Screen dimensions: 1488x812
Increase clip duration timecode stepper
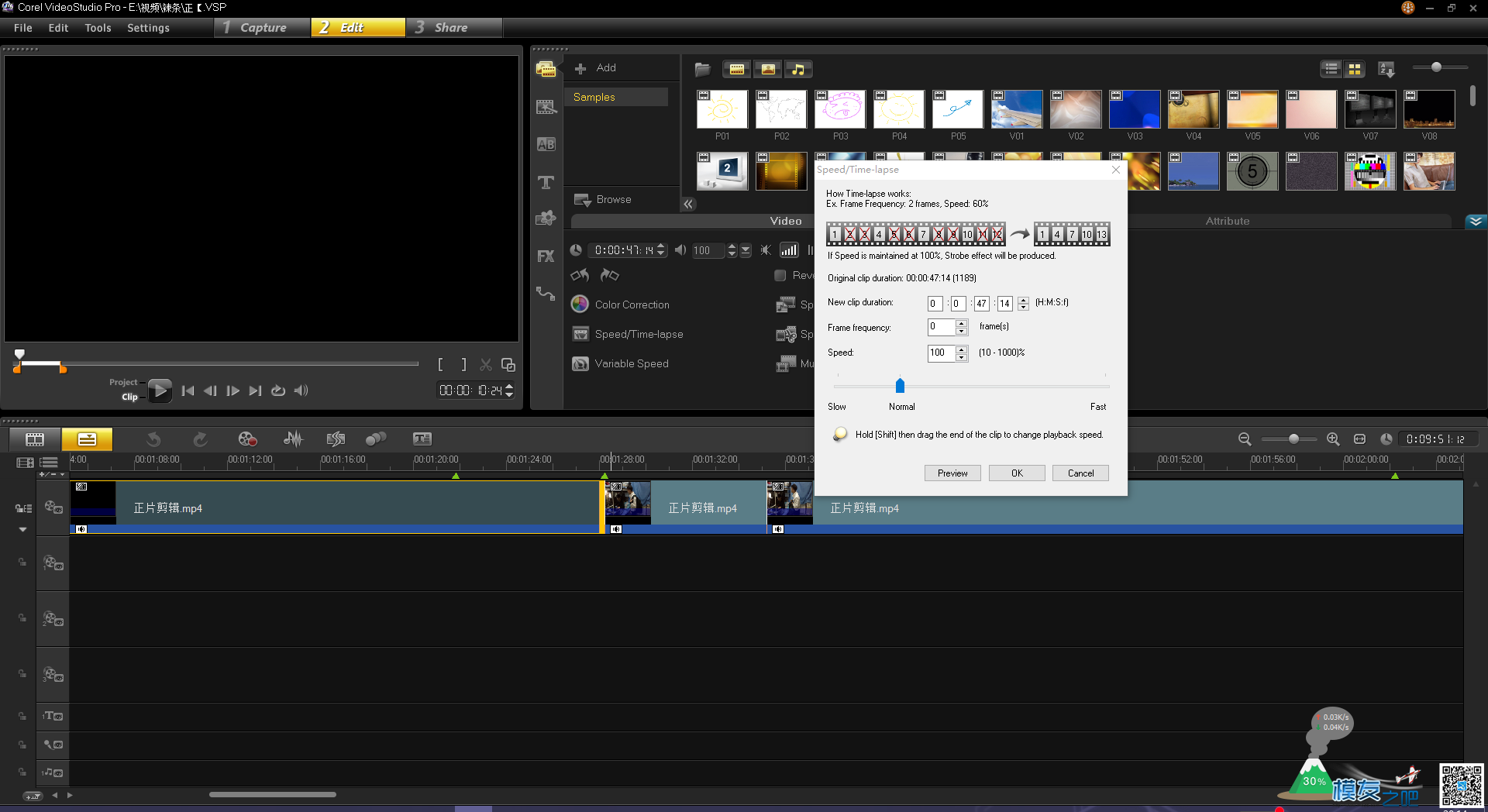tap(661, 246)
